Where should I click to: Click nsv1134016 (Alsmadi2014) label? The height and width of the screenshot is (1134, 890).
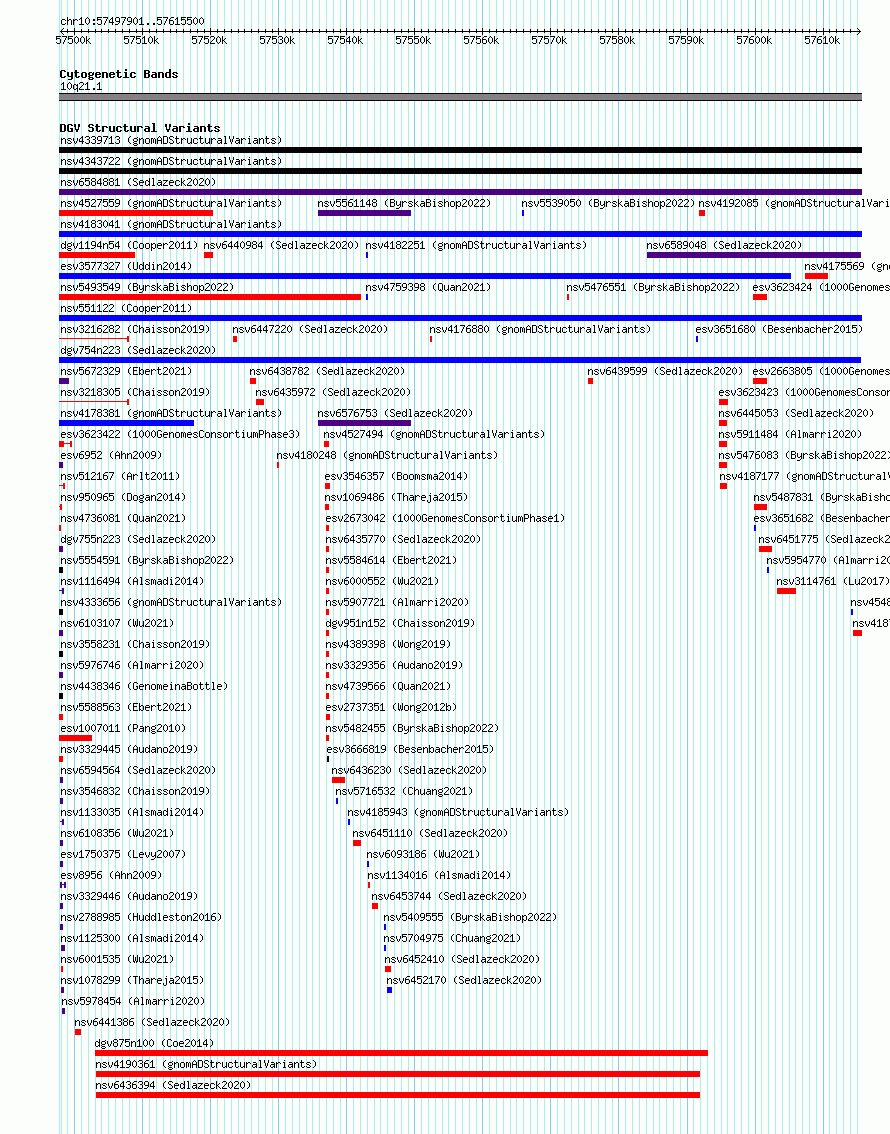coord(440,875)
